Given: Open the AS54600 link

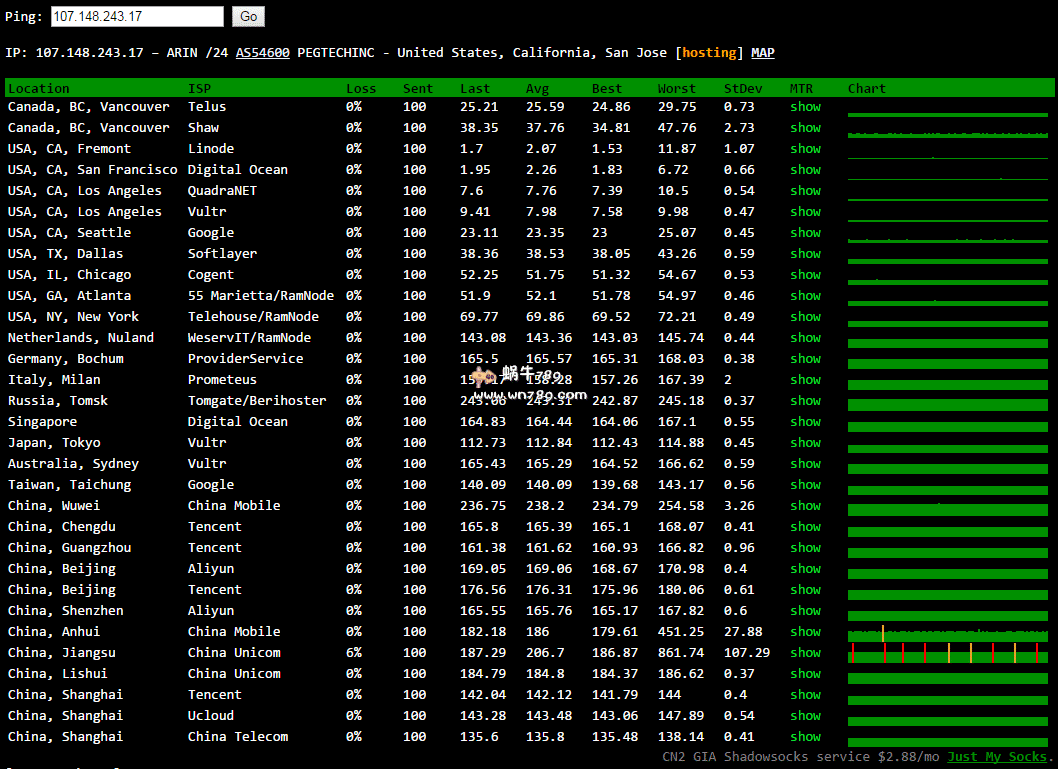Looking at the screenshot, I should tap(262, 53).
